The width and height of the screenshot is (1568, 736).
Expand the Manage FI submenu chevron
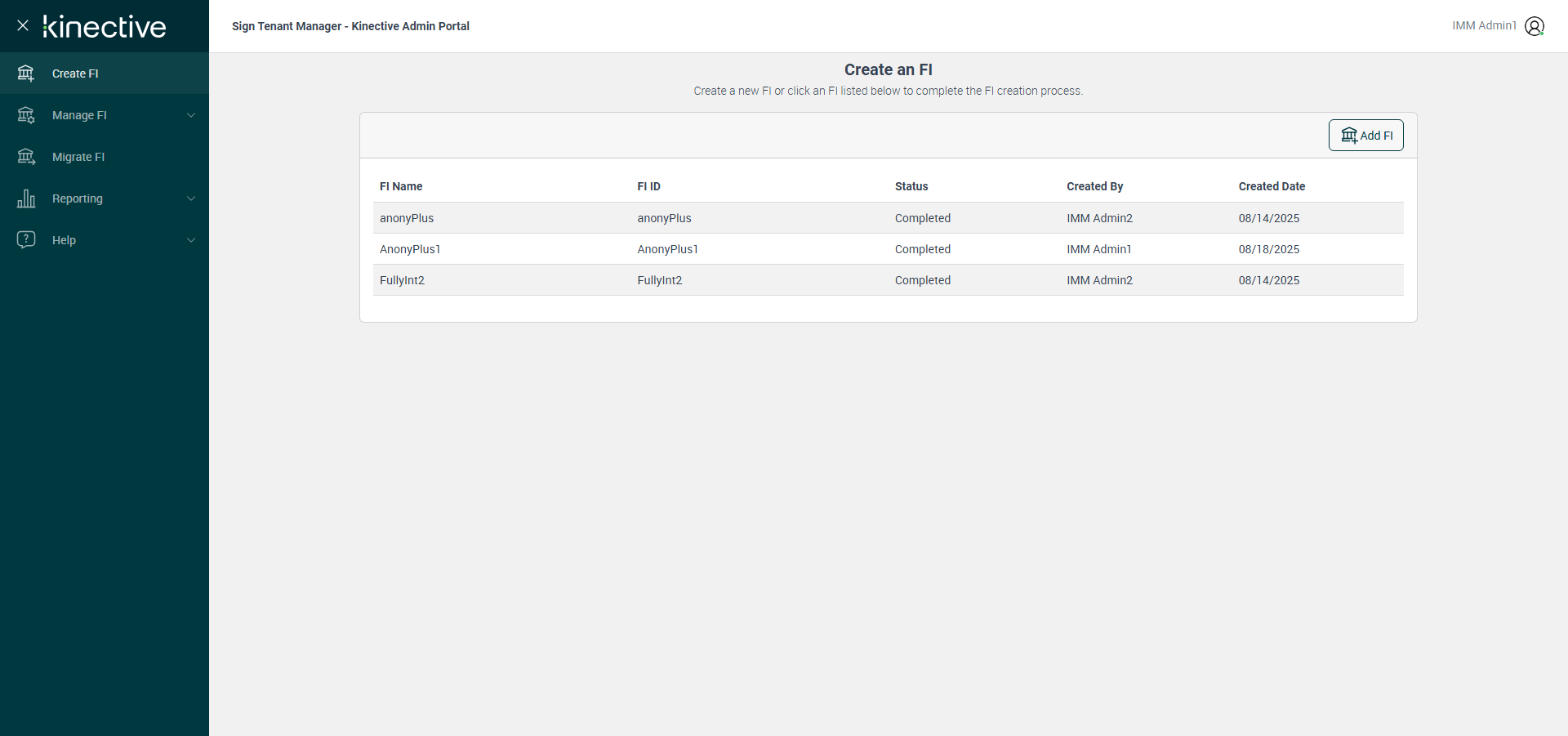191,115
